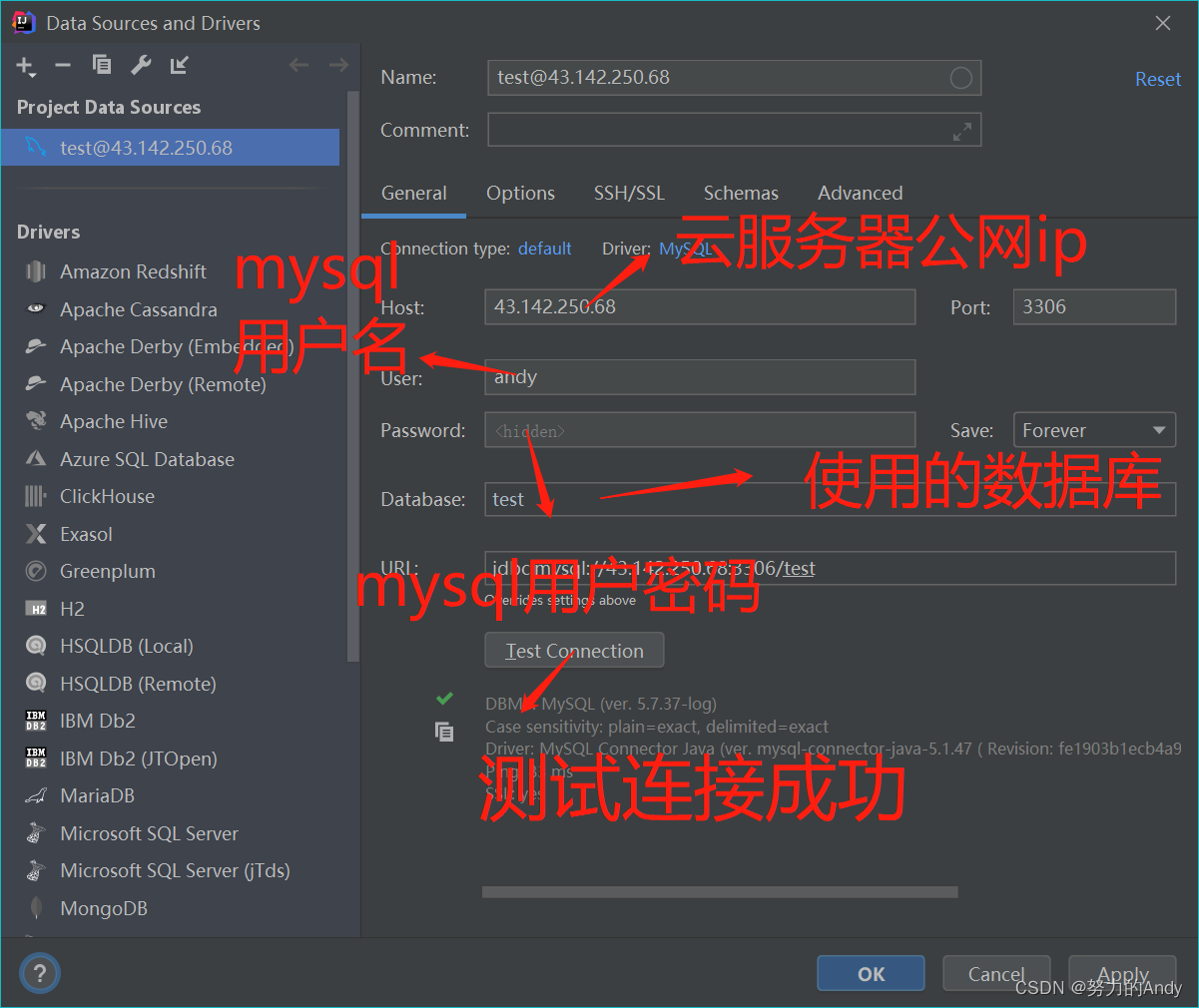Select HSQLDB (Local) driver
1199x1008 pixels.
click(x=126, y=646)
